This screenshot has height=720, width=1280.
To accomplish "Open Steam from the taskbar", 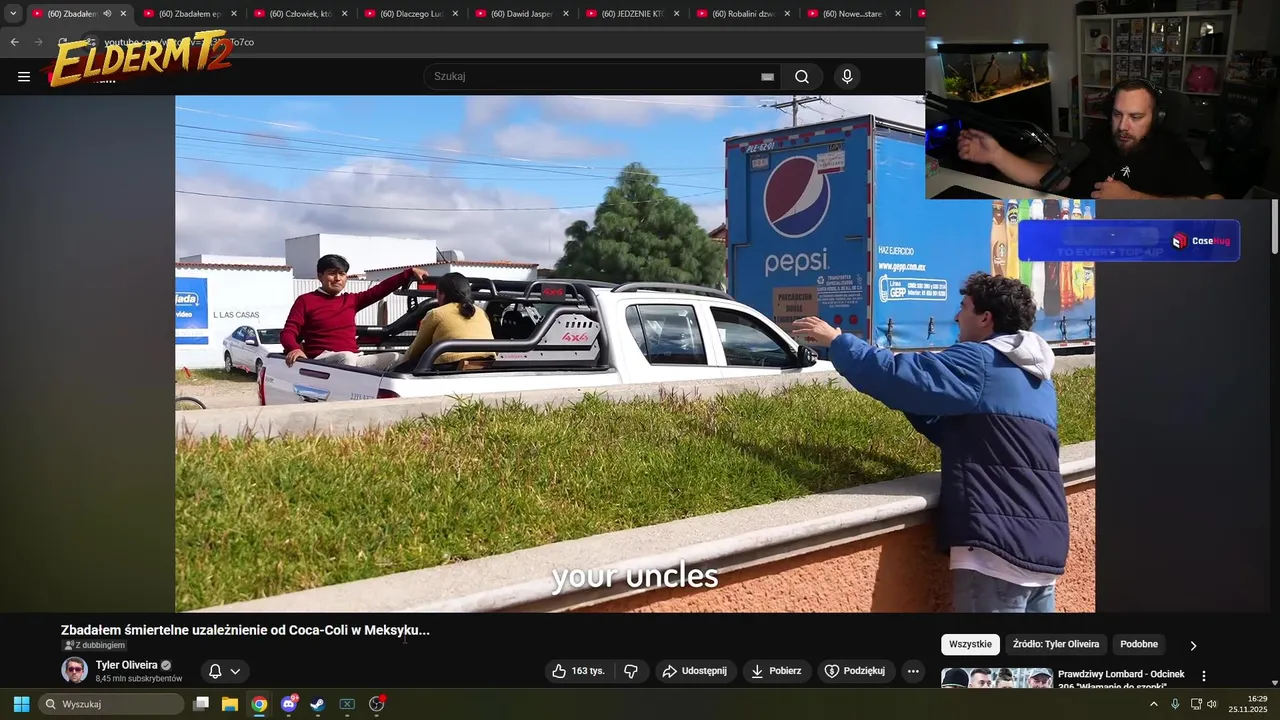I will 317,704.
